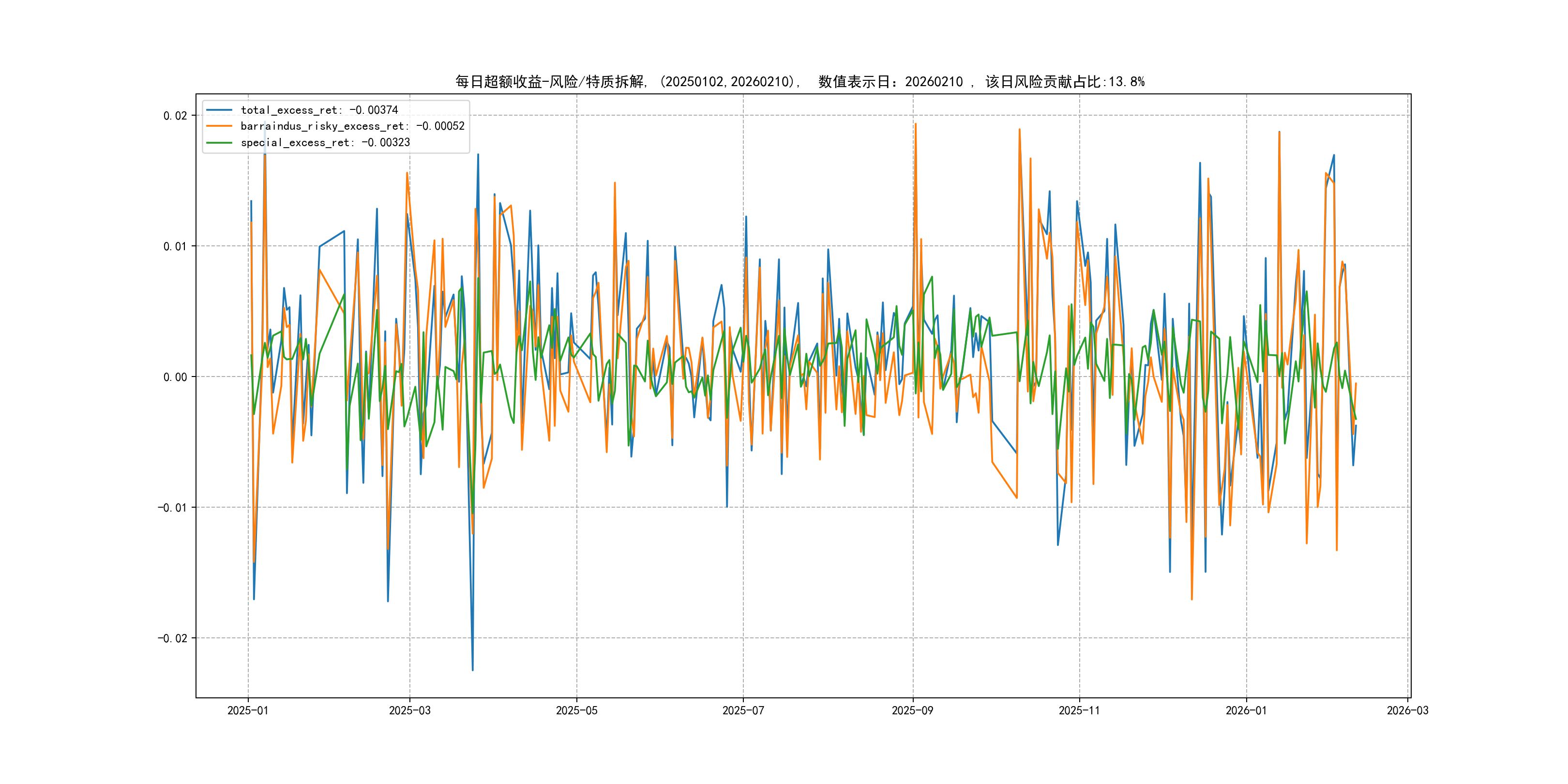This screenshot has width=1568, height=784.
Task: Click the -0.02 y-axis tick label
Action: pyautogui.click(x=172, y=638)
